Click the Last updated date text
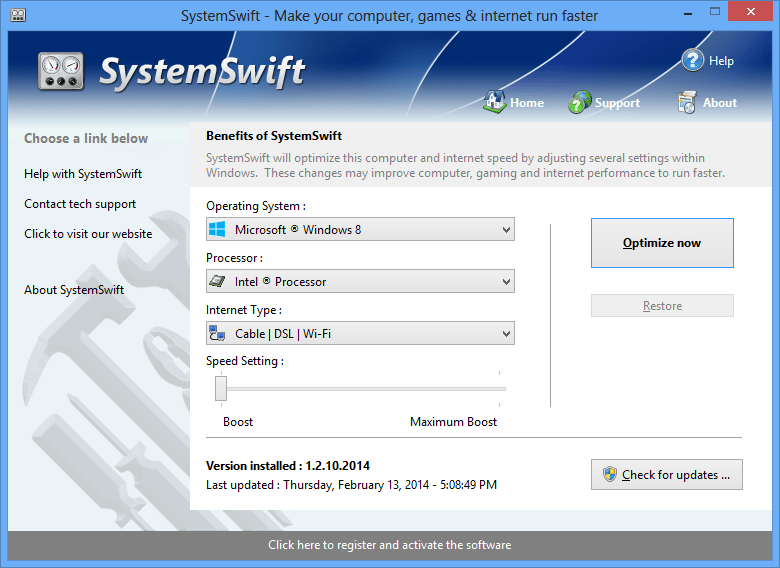This screenshot has height=568, width=780. coord(351,485)
